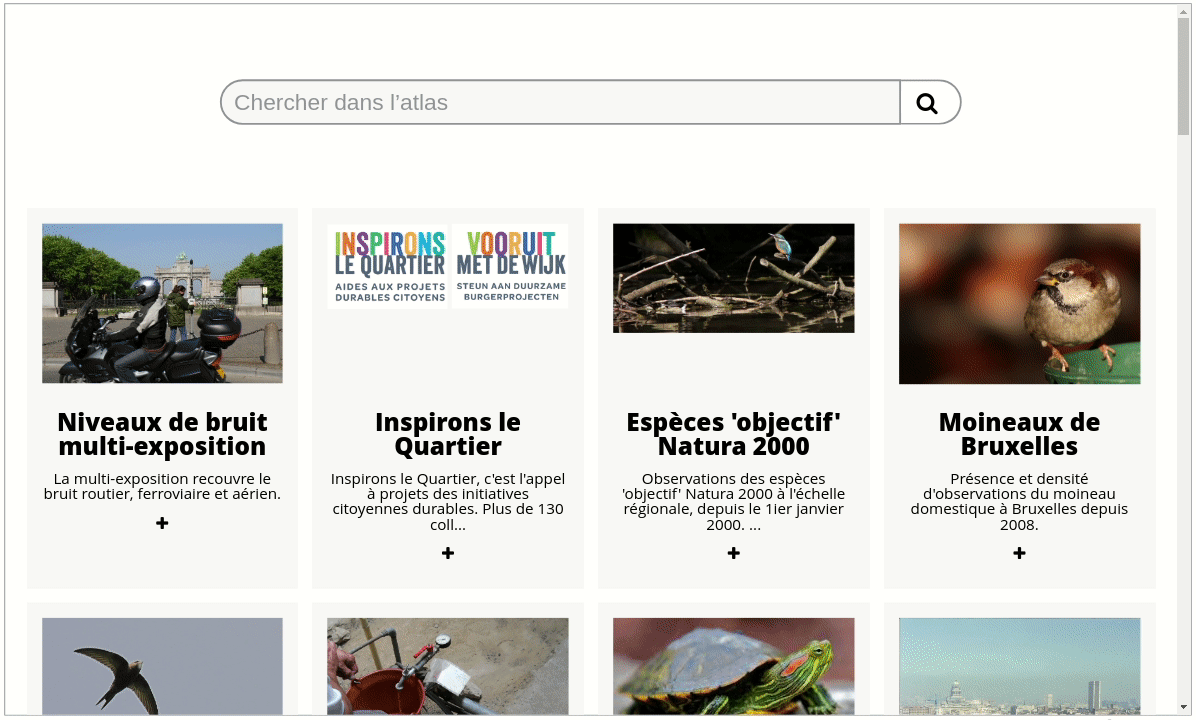
Task: Expand the Niveaux de bruit card plus icon
Action: tap(162, 523)
